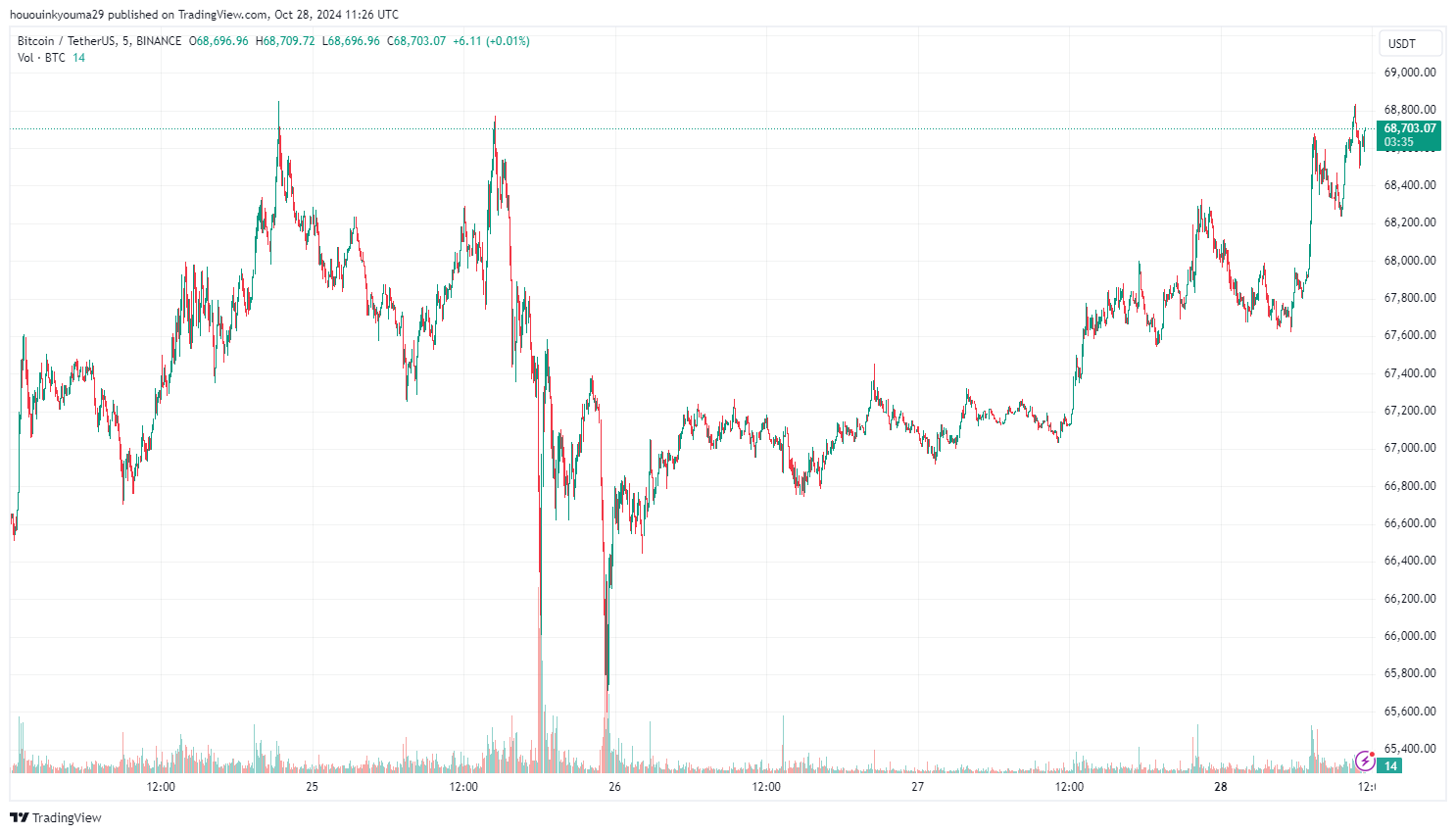Click the volume value badge 14
This screenshot has height=835, width=1456.
[x=1389, y=766]
